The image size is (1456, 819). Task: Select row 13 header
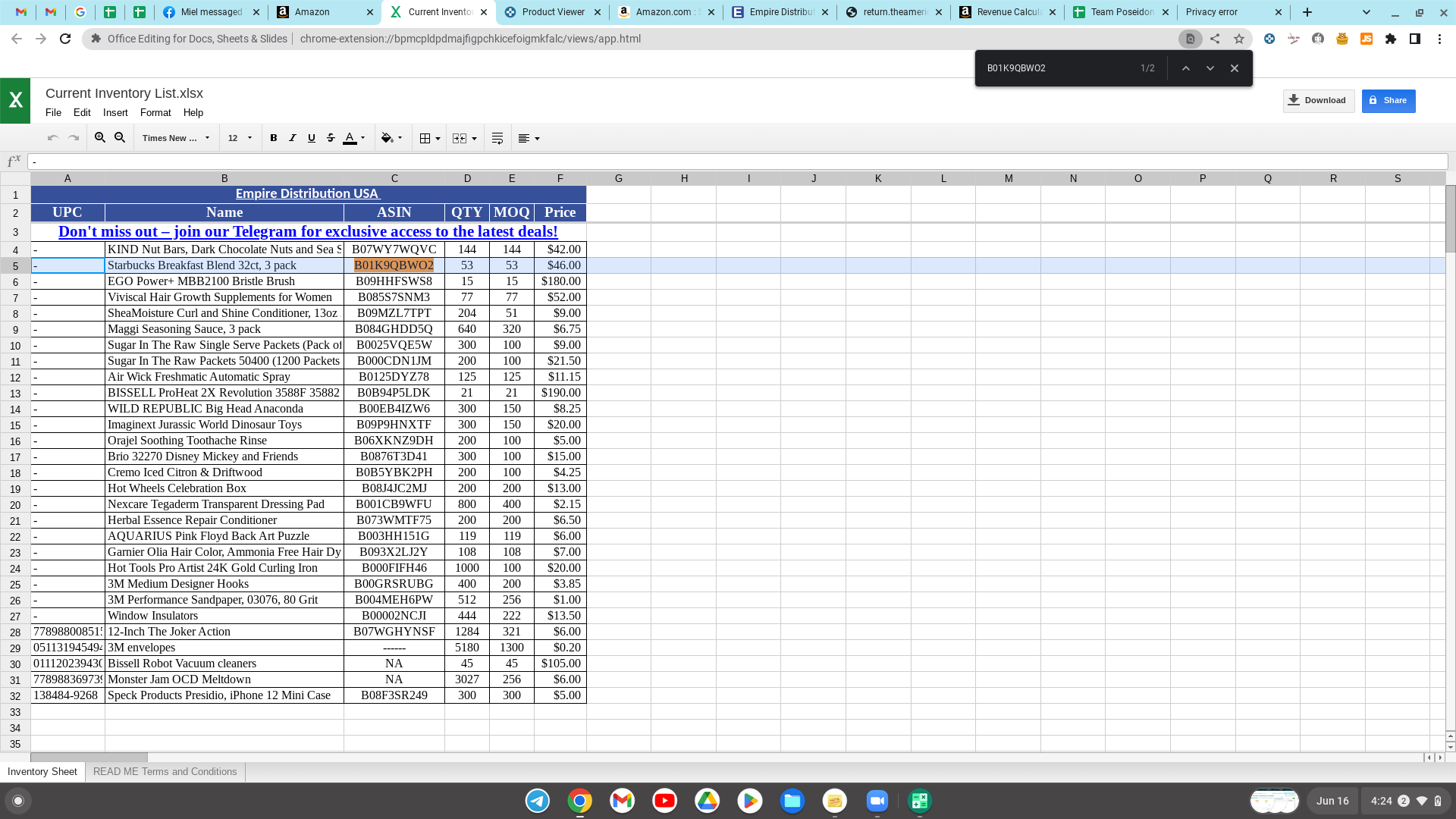coord(15,394)
